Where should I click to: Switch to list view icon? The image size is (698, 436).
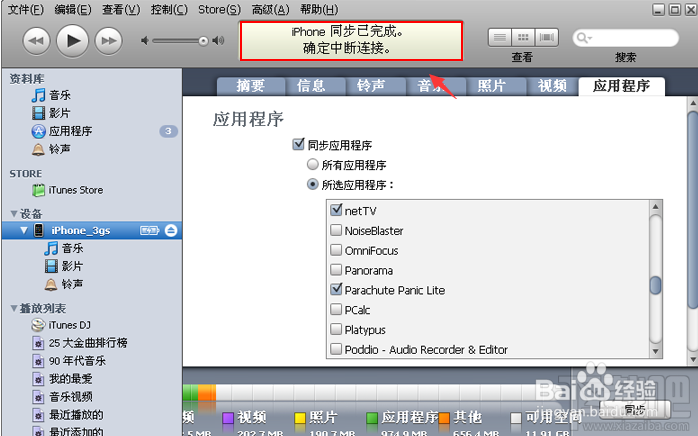click(500, 38)
